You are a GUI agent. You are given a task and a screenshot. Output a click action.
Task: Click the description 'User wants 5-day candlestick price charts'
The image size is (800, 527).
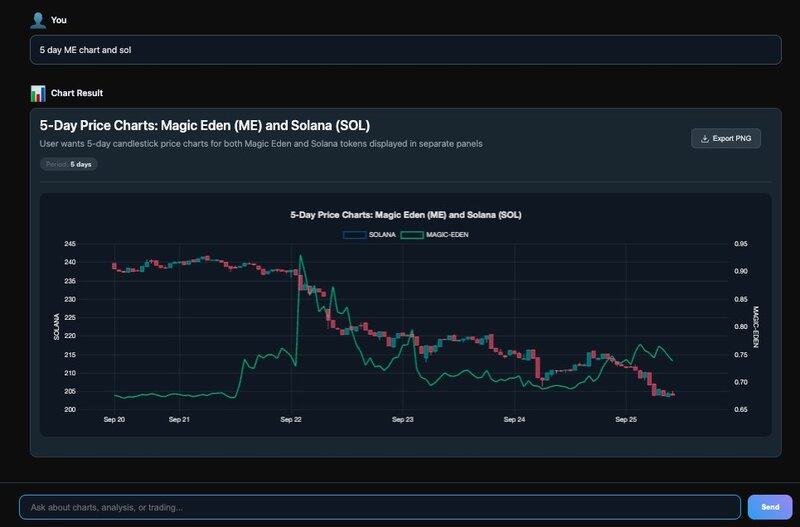261,144
